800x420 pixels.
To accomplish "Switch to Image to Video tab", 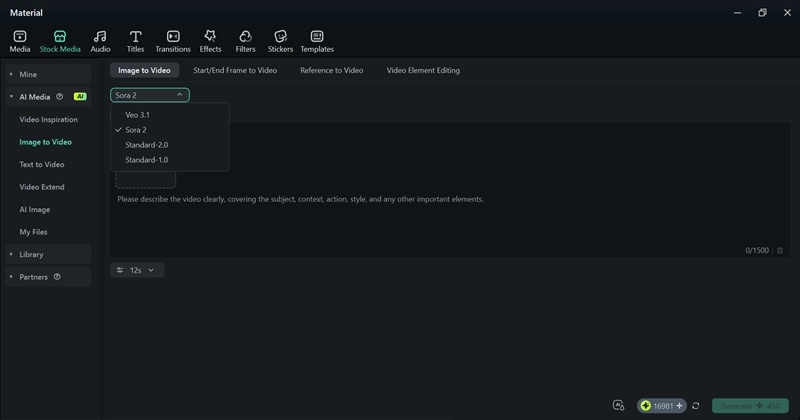I will point(144,70).
